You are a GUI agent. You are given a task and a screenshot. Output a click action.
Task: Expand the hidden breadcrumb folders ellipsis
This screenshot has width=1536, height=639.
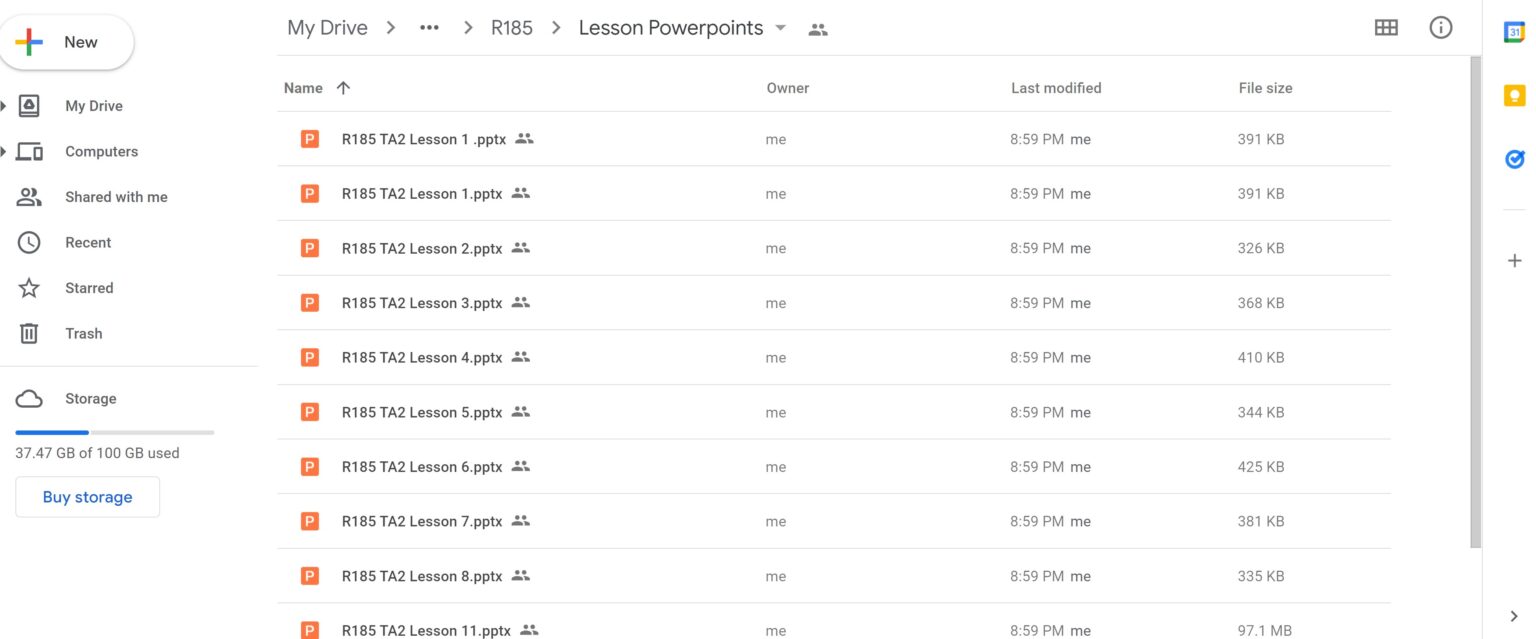click(x=429, y=27)
